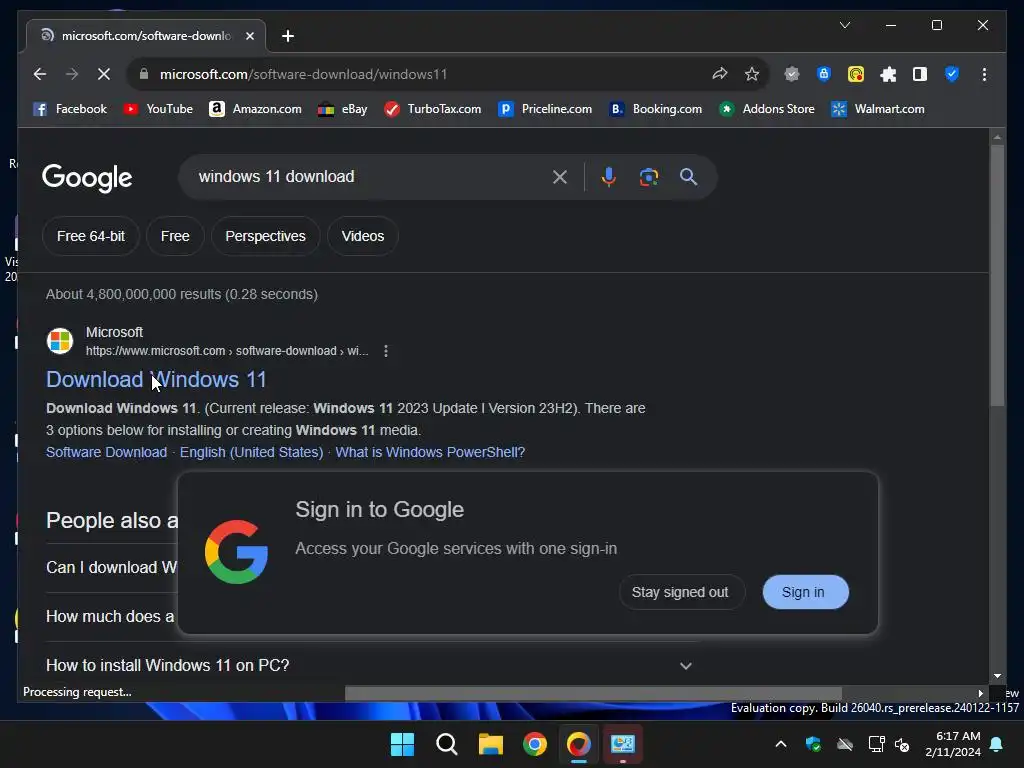Expand the How much does a question
Screen dimensions: 1024x768
(x=111, y=616)
